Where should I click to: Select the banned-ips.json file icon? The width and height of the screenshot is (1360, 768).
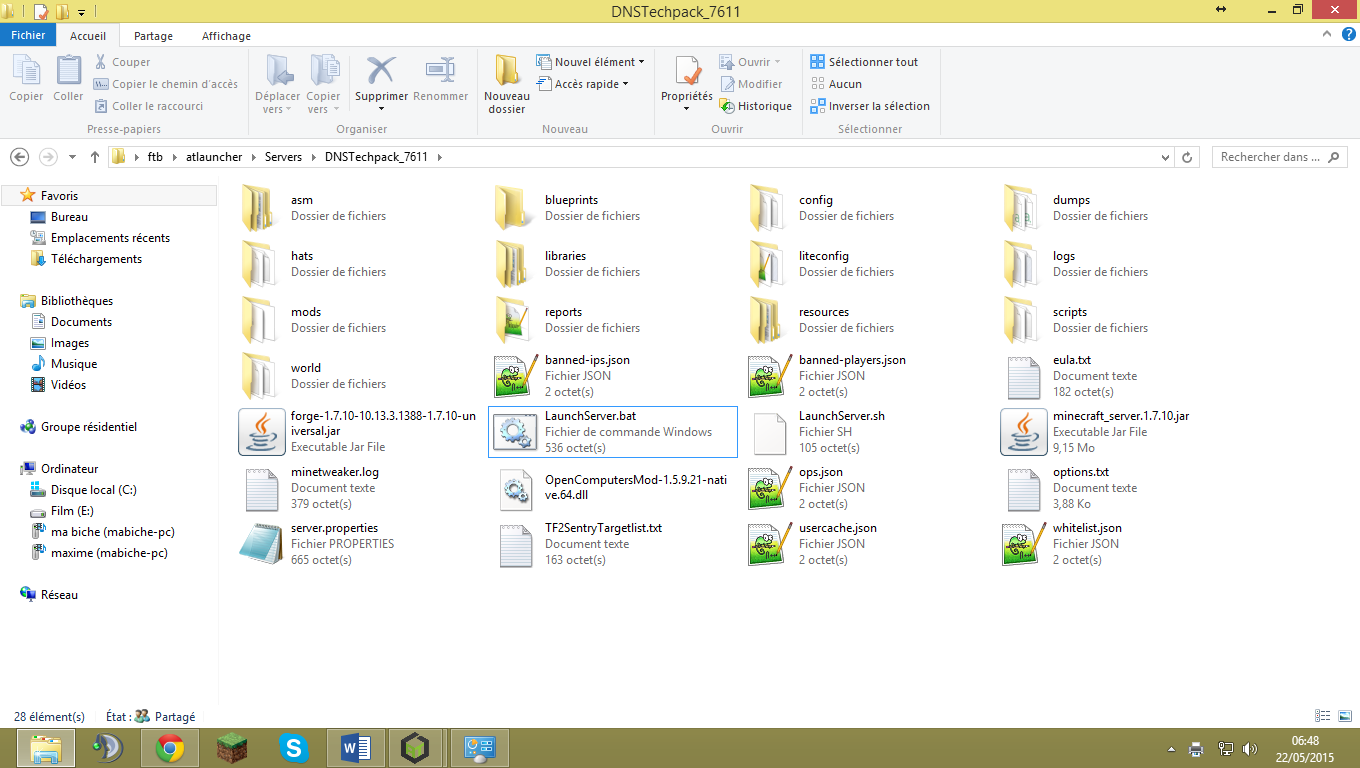tap(515, 376)
